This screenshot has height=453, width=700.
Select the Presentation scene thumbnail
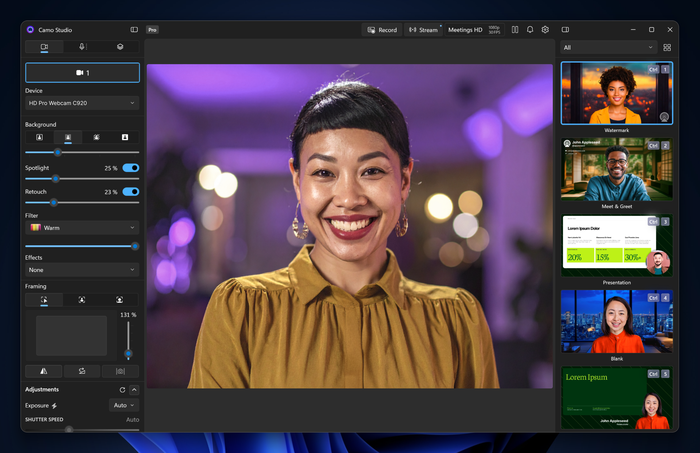coord(617,245)
